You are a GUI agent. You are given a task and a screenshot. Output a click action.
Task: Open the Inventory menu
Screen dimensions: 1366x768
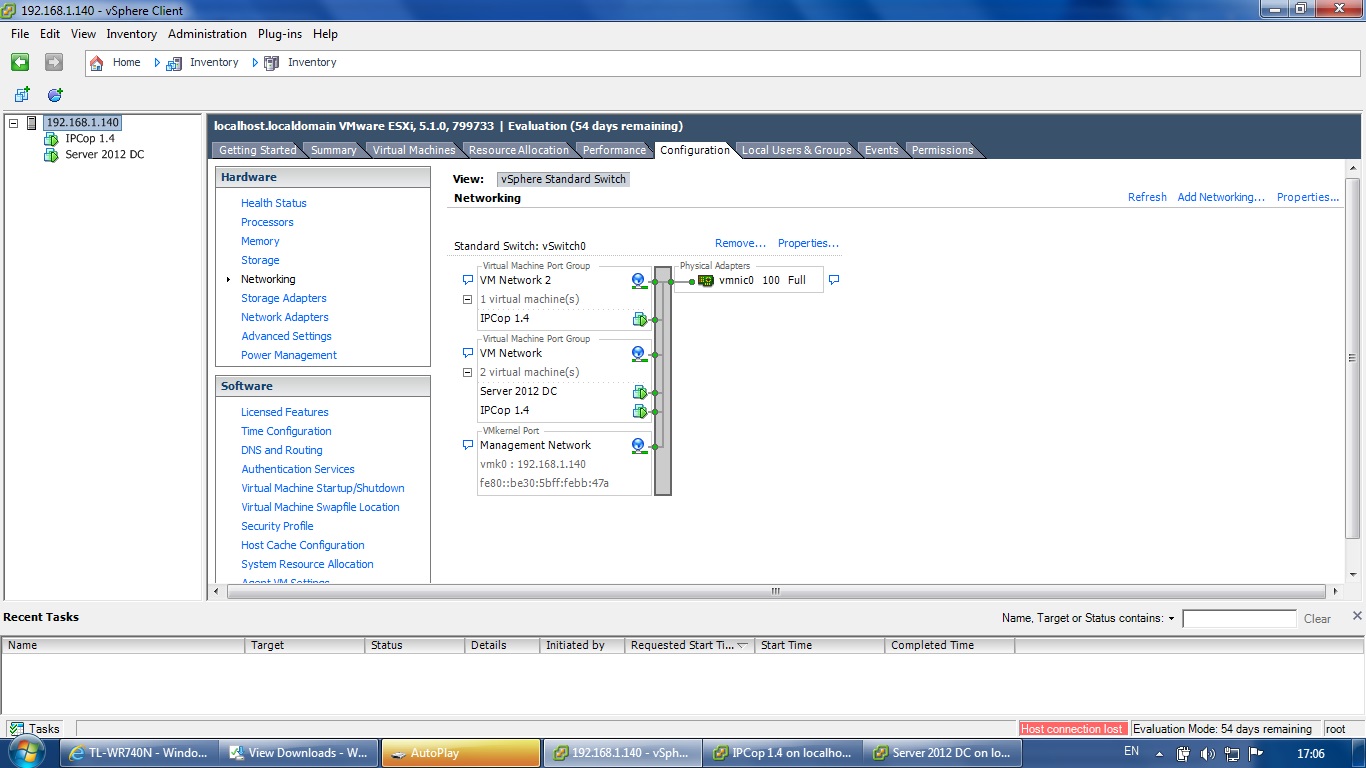132,34
